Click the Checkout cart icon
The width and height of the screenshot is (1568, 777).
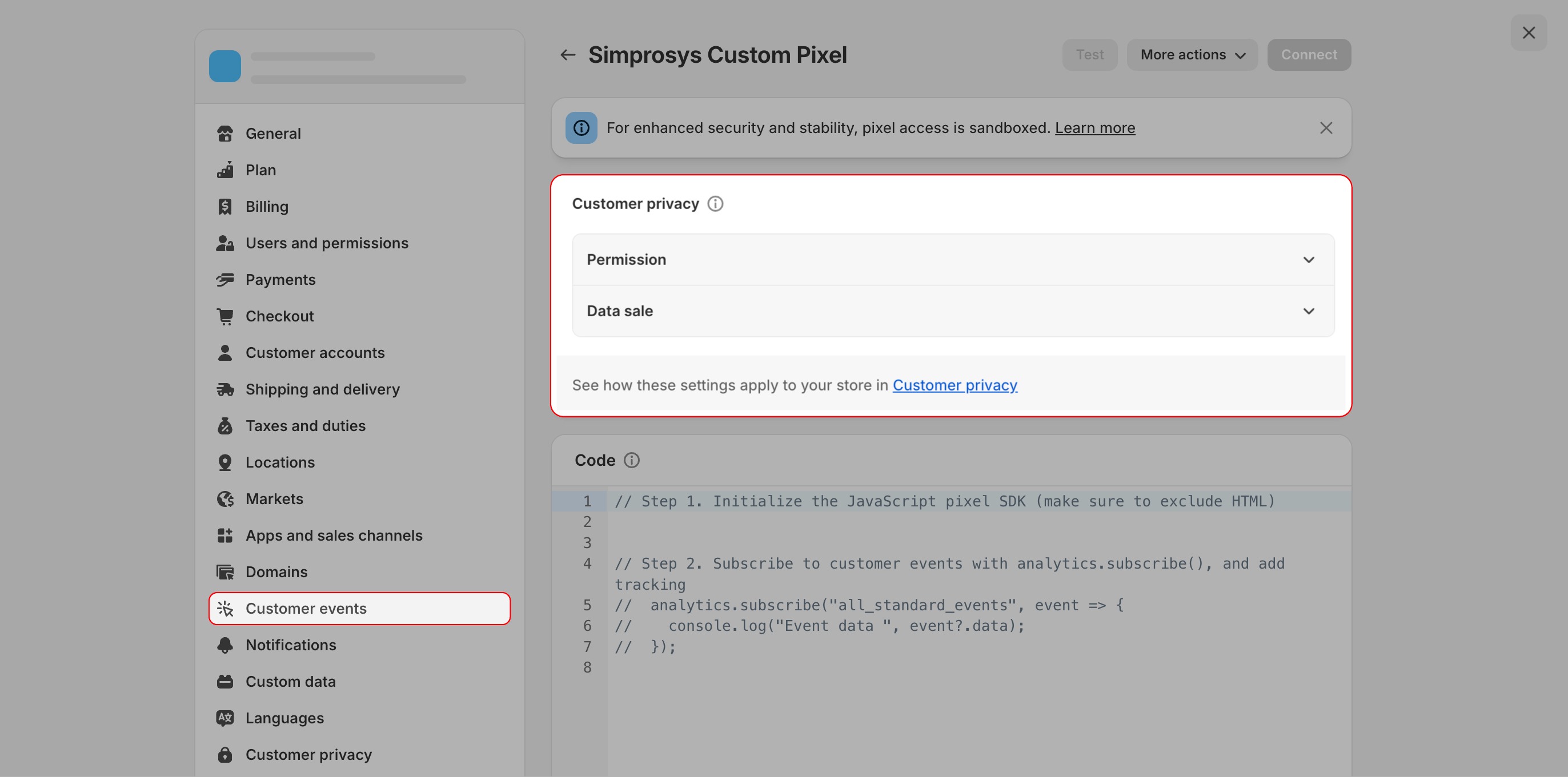224,316
